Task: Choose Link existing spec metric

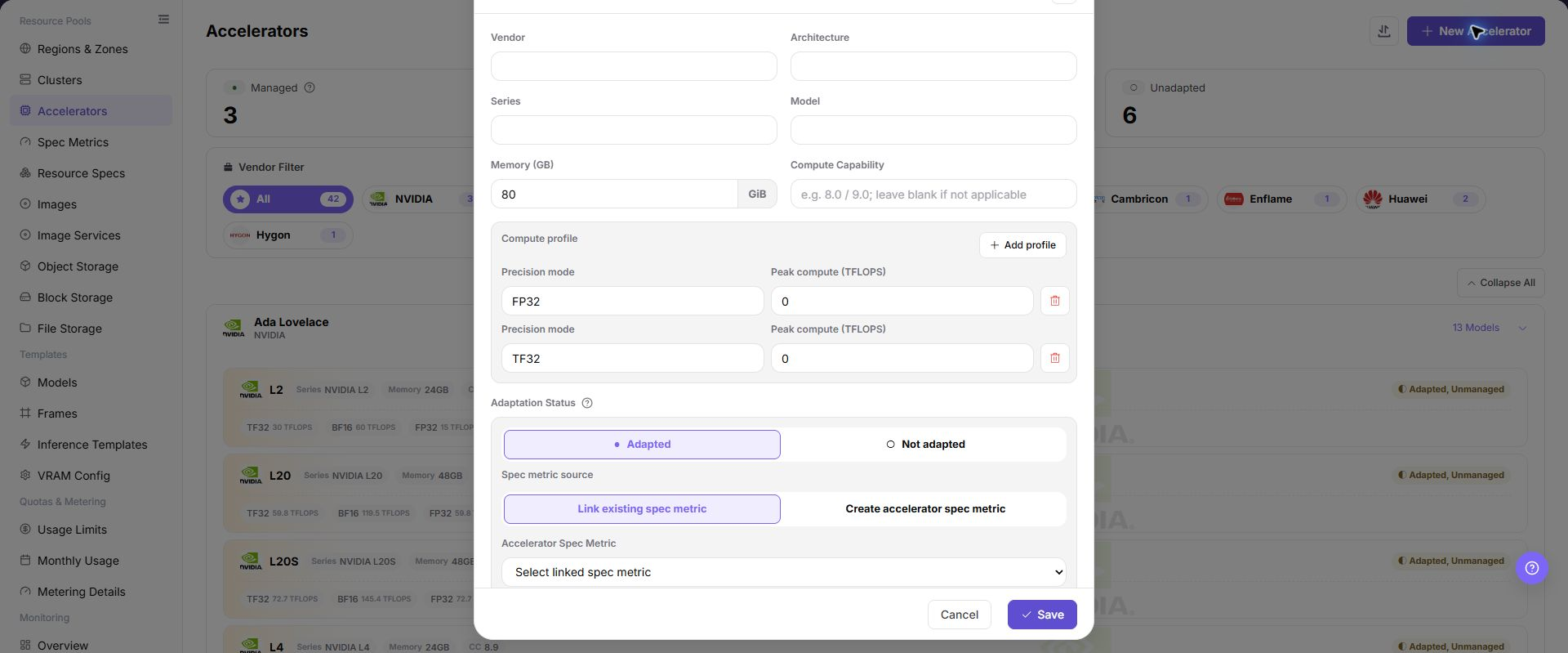Action: click(x=642, y=509)
